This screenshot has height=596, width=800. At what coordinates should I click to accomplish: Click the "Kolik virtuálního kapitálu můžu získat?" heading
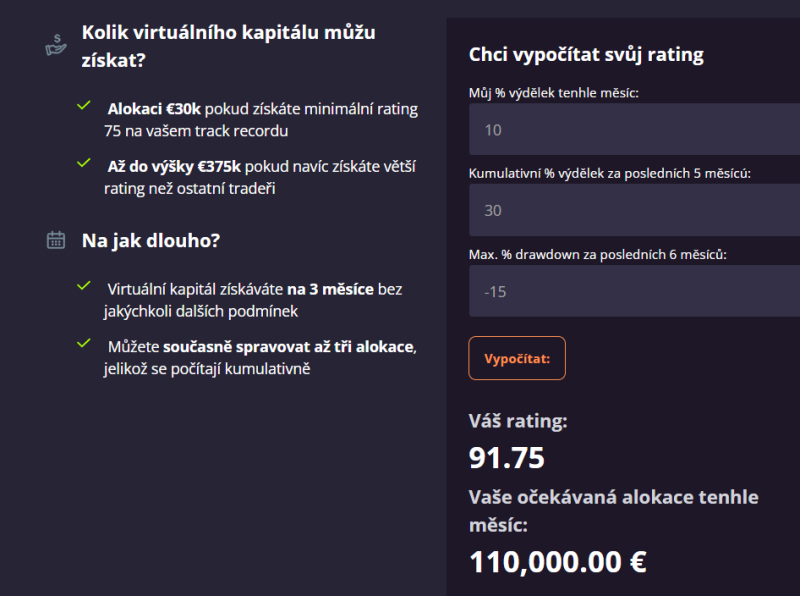(x=228, y=45)
